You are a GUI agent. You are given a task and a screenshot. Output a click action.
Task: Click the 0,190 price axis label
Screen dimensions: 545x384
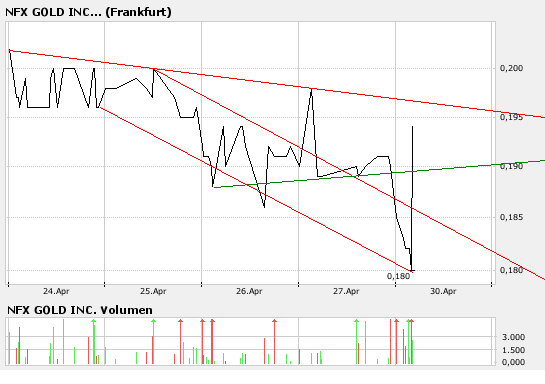(511, 166)
